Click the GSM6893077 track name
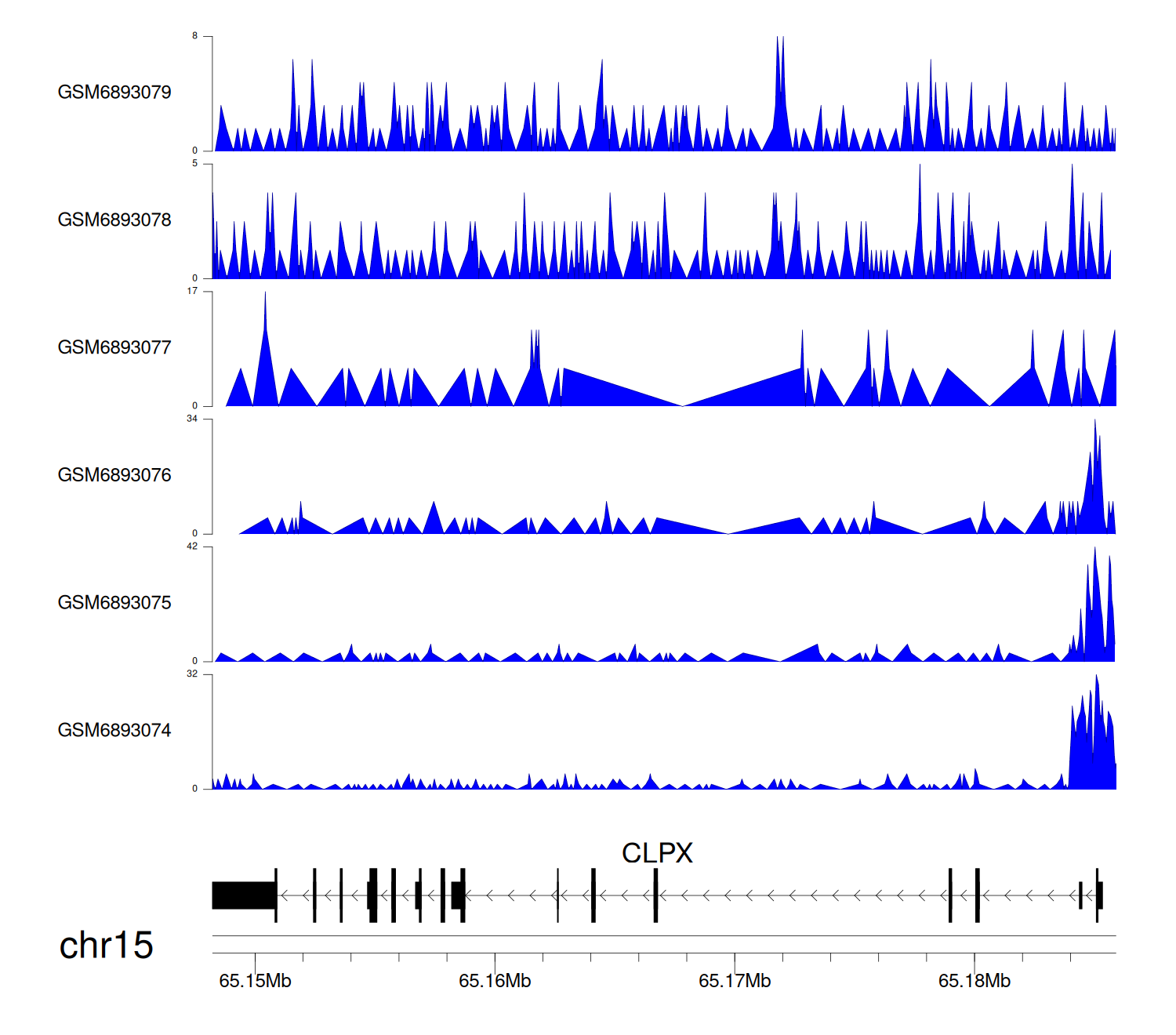 coord(114,348)
